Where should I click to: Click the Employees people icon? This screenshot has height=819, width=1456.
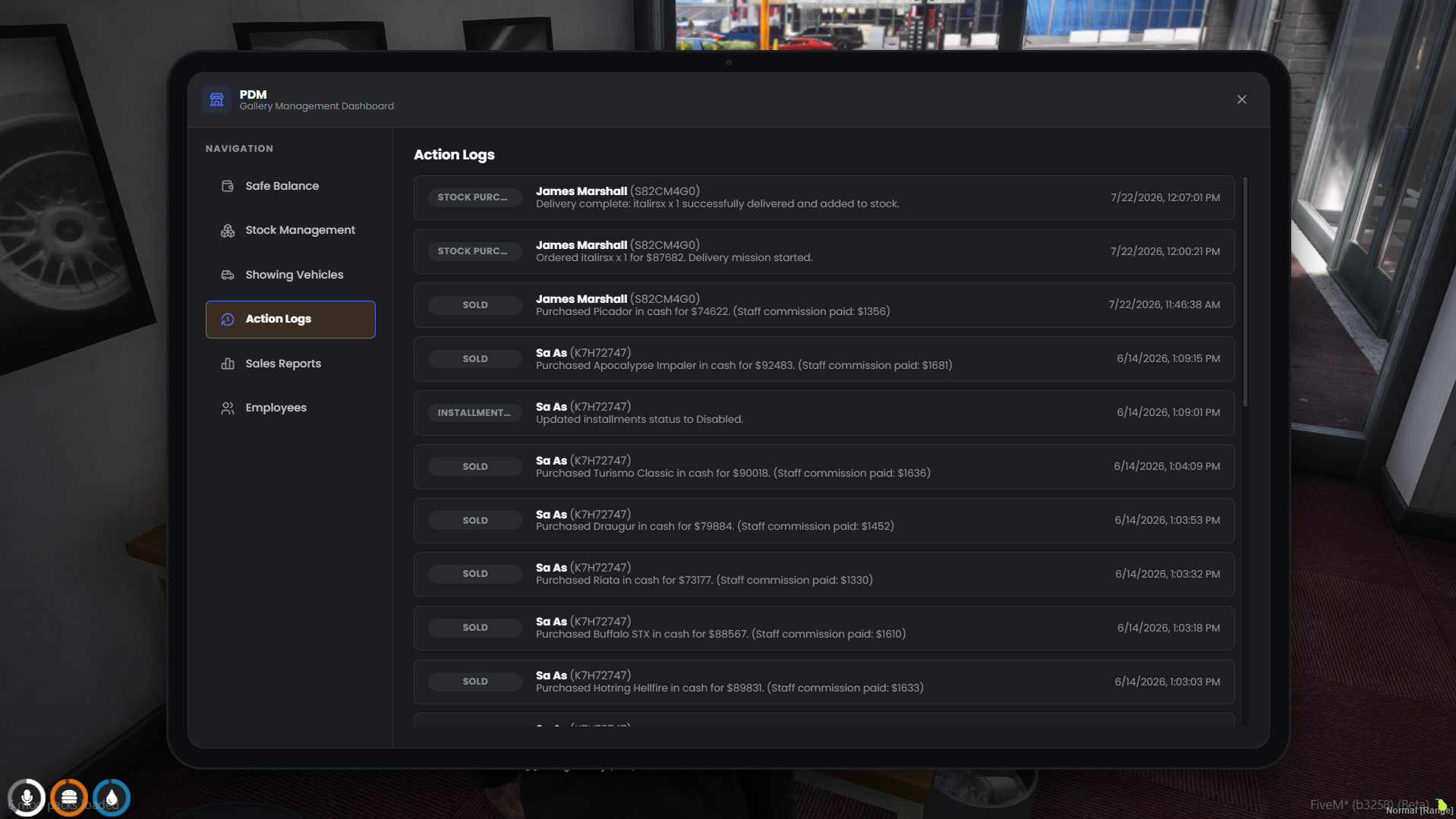click(227, 408)
